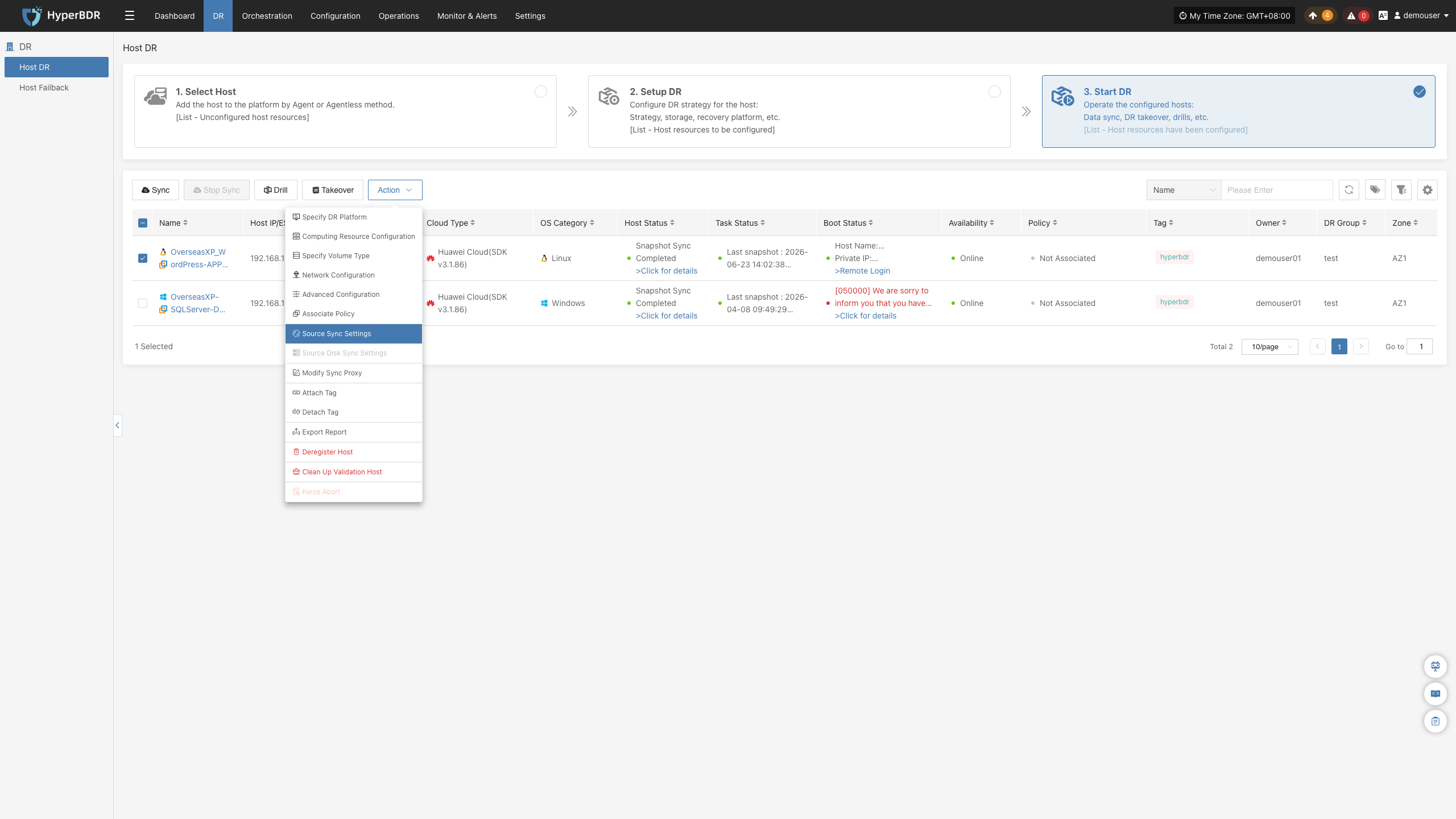Focus the Please Enter search field
The image size is (1456, 819).
click(x=1277, y=190)
